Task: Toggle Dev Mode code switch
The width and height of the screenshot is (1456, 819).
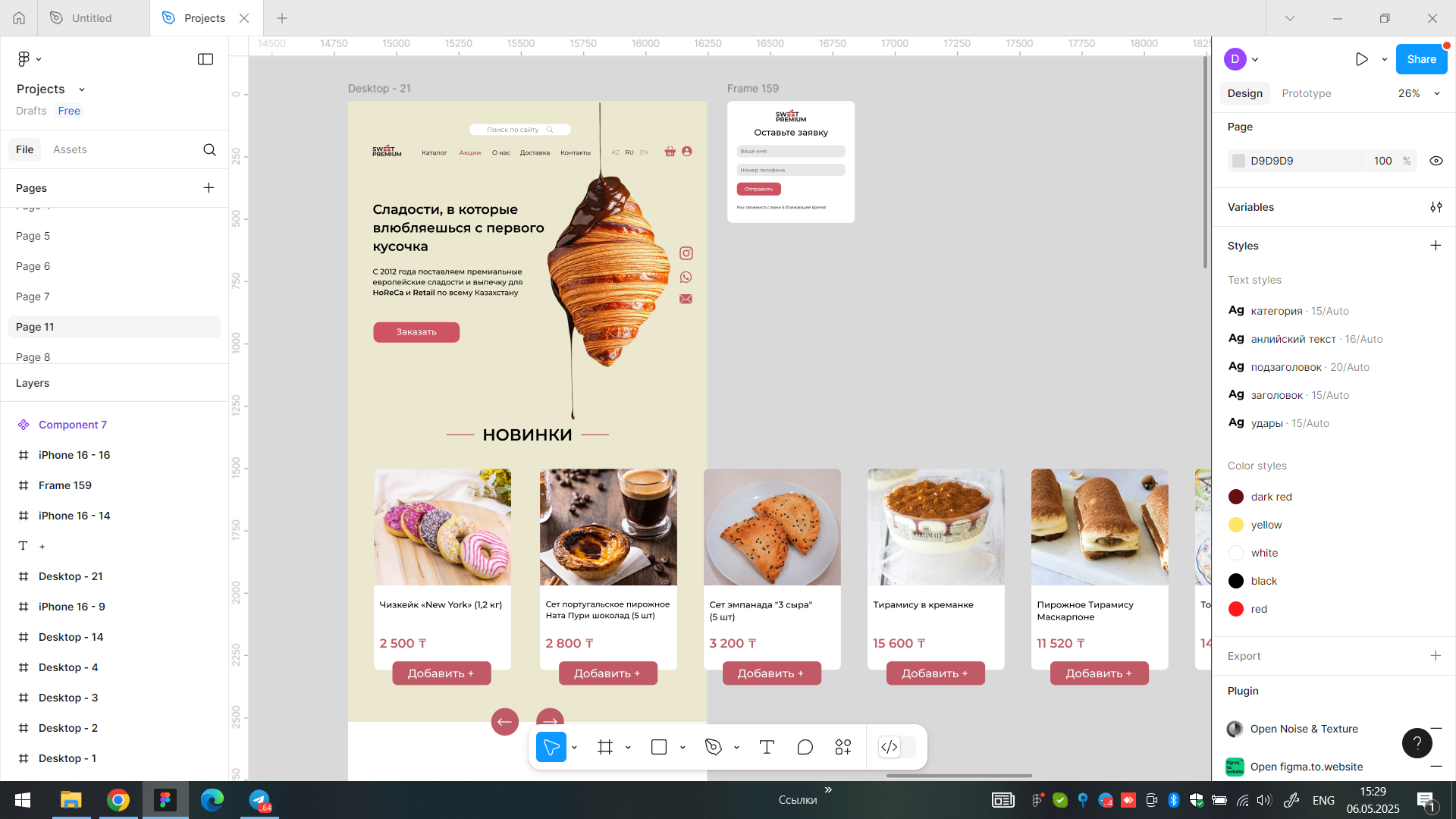Action: (x=897, y=747)
